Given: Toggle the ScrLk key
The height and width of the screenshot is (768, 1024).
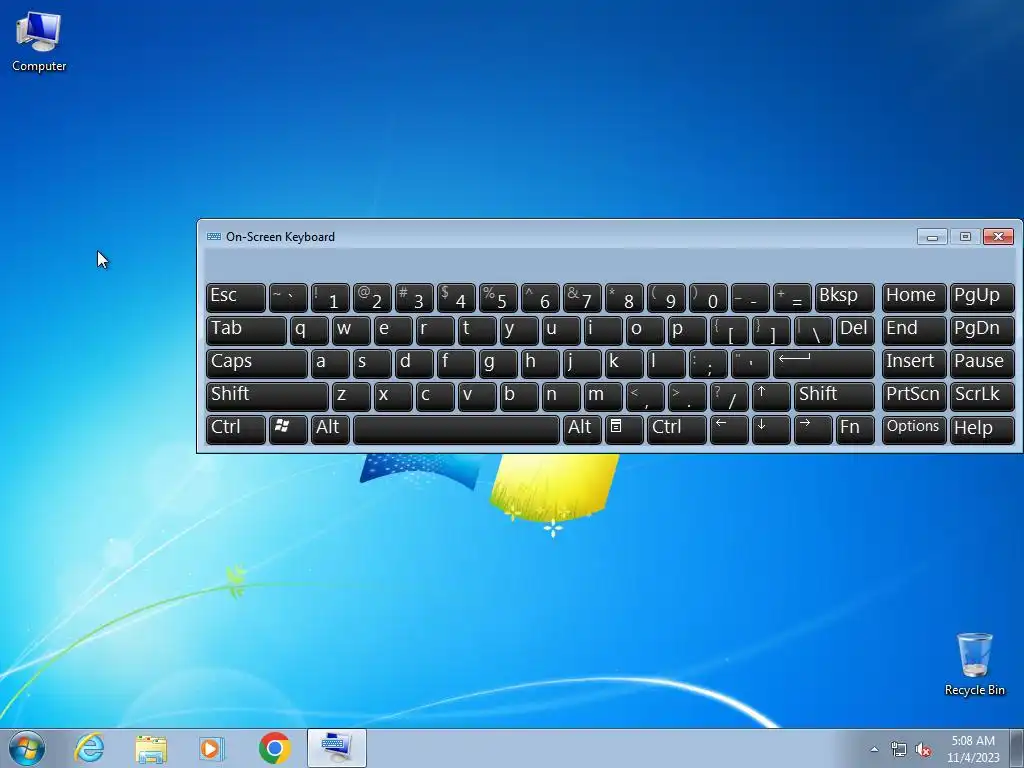Looking at the screenshot, I should tap(982, 396).
